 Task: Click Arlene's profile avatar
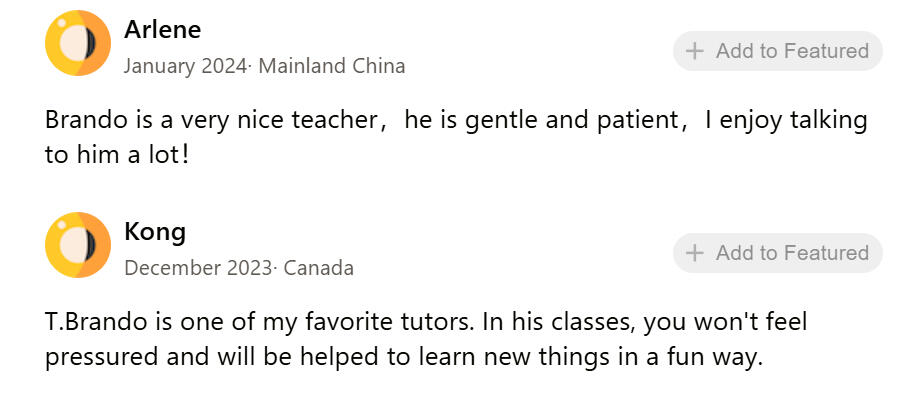tap(78, 43)
